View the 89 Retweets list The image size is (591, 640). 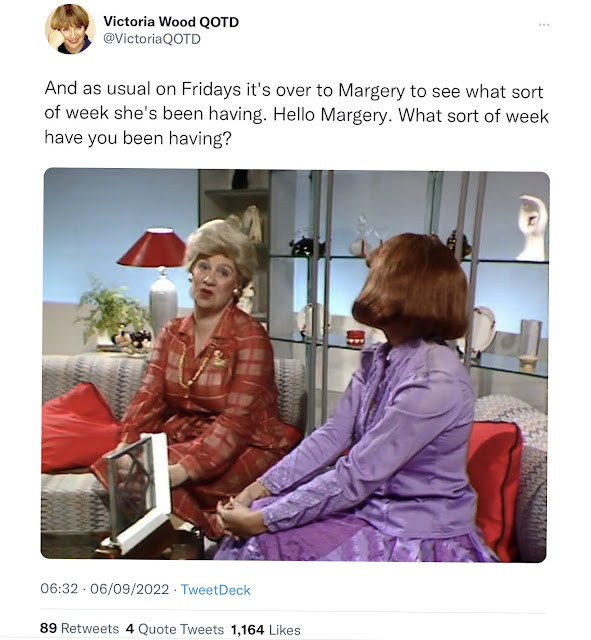click(79, 628)
